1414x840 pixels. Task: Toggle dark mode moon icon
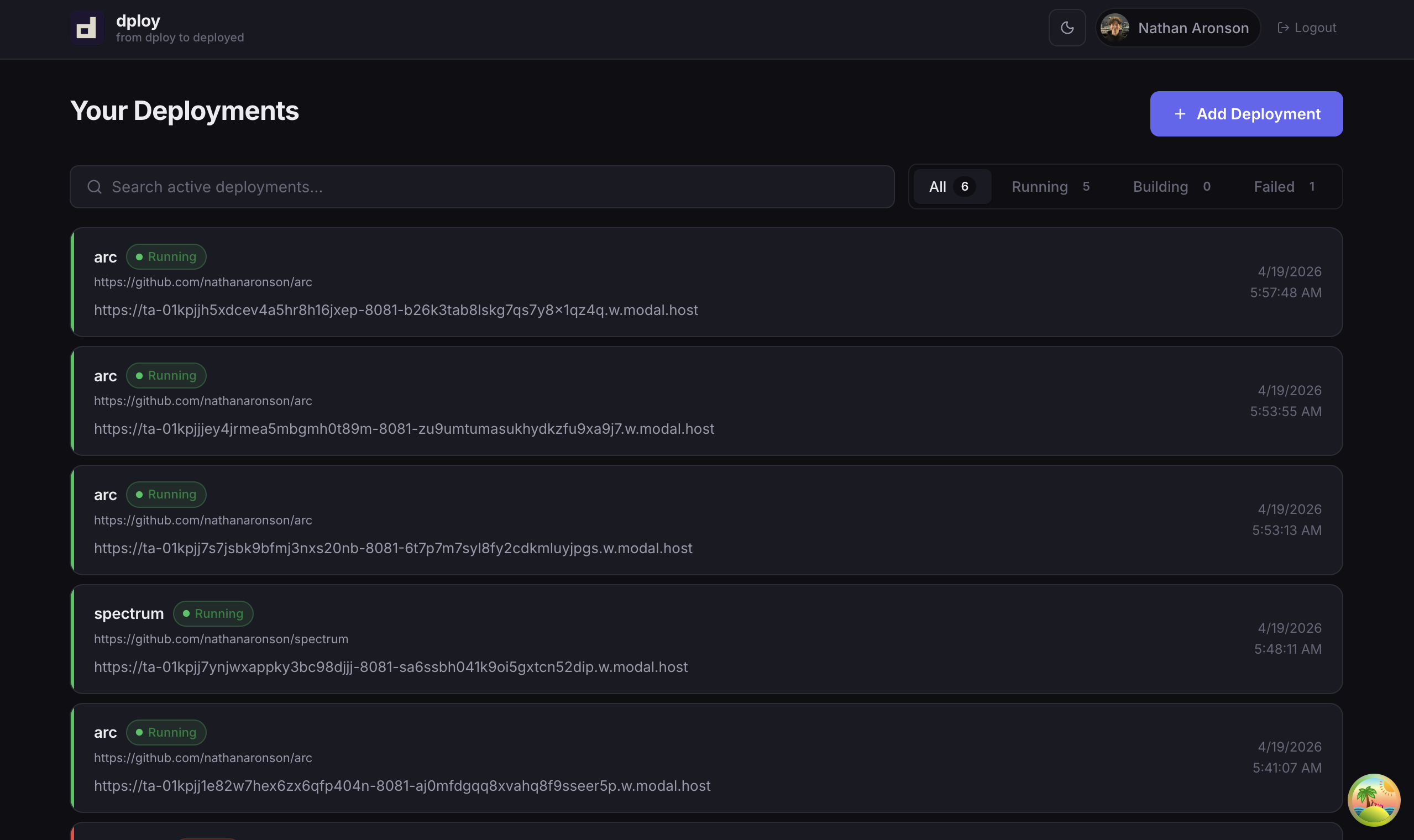click(1066, 28)
